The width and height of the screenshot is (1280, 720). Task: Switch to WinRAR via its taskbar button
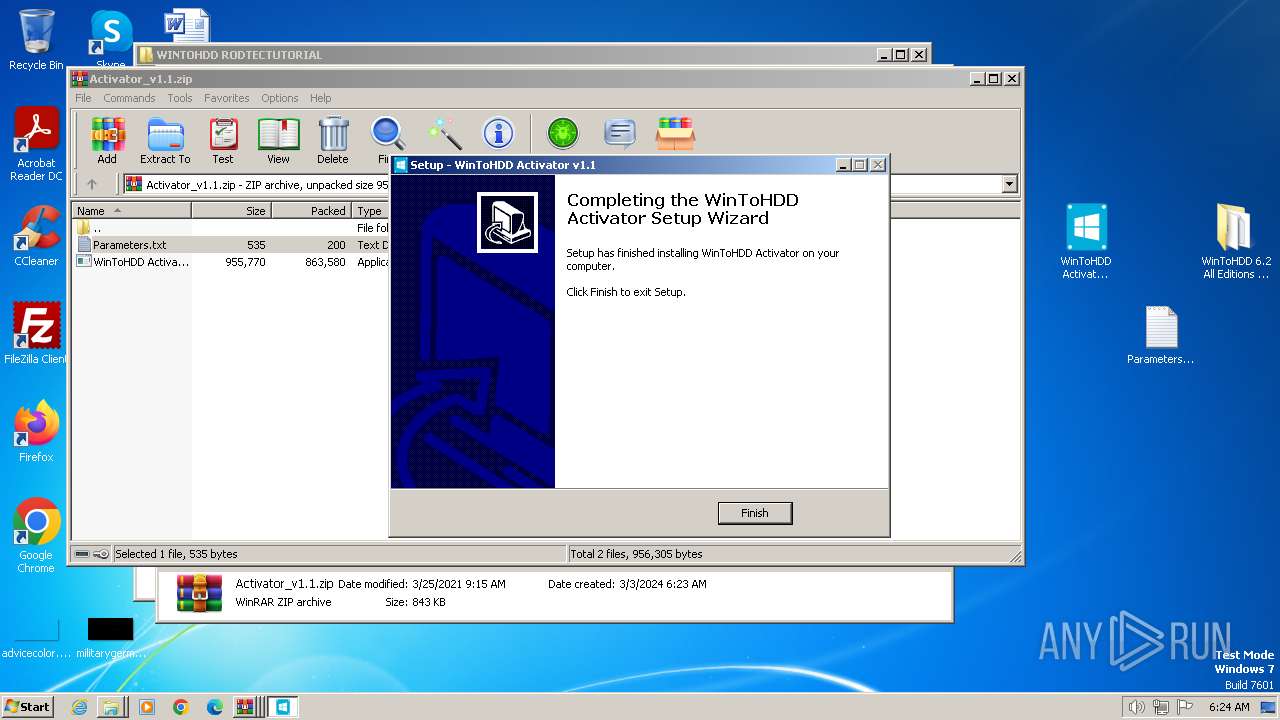(246, 707)
